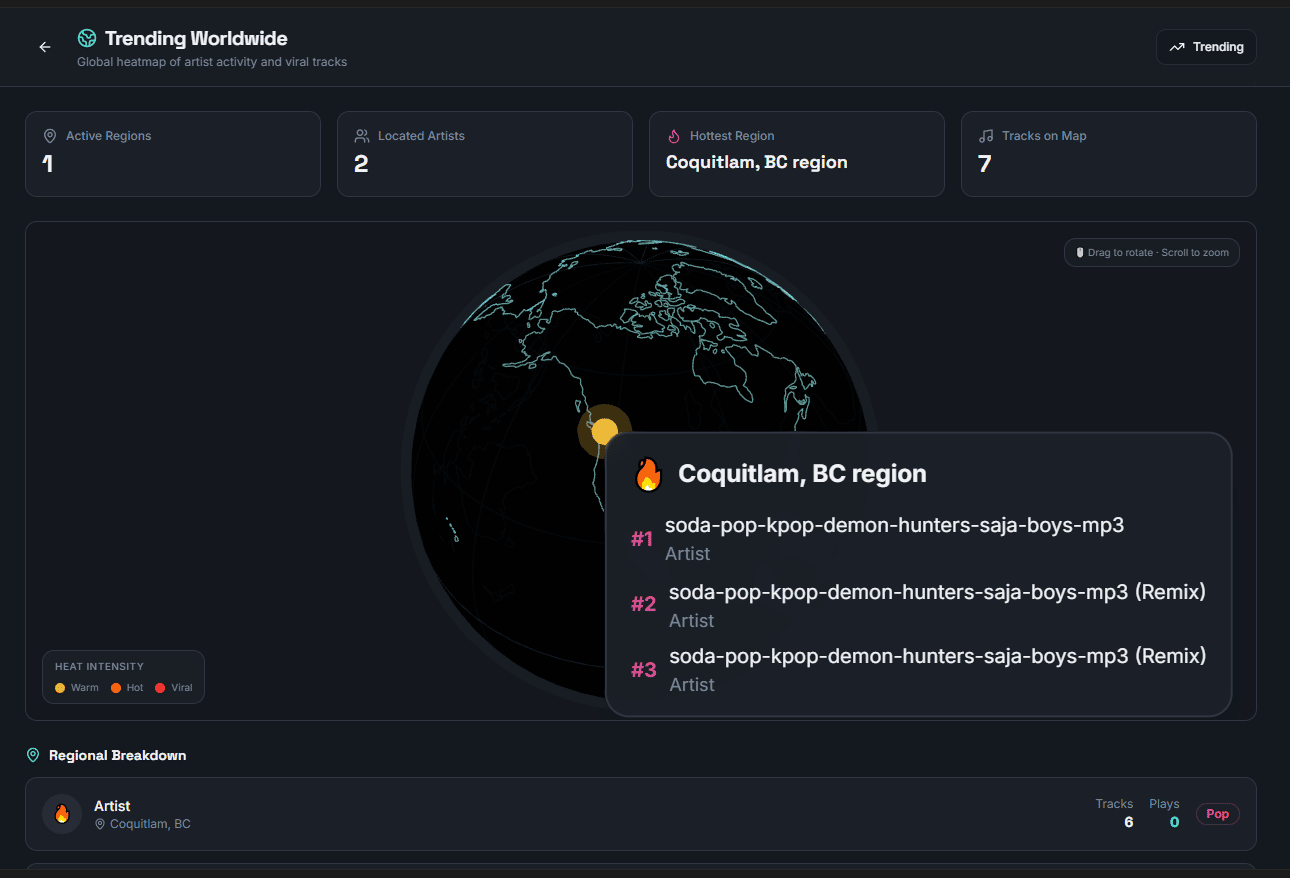Open the #2 soda-pop Remix track
The image size is (1290, 878).
(936, 592)
